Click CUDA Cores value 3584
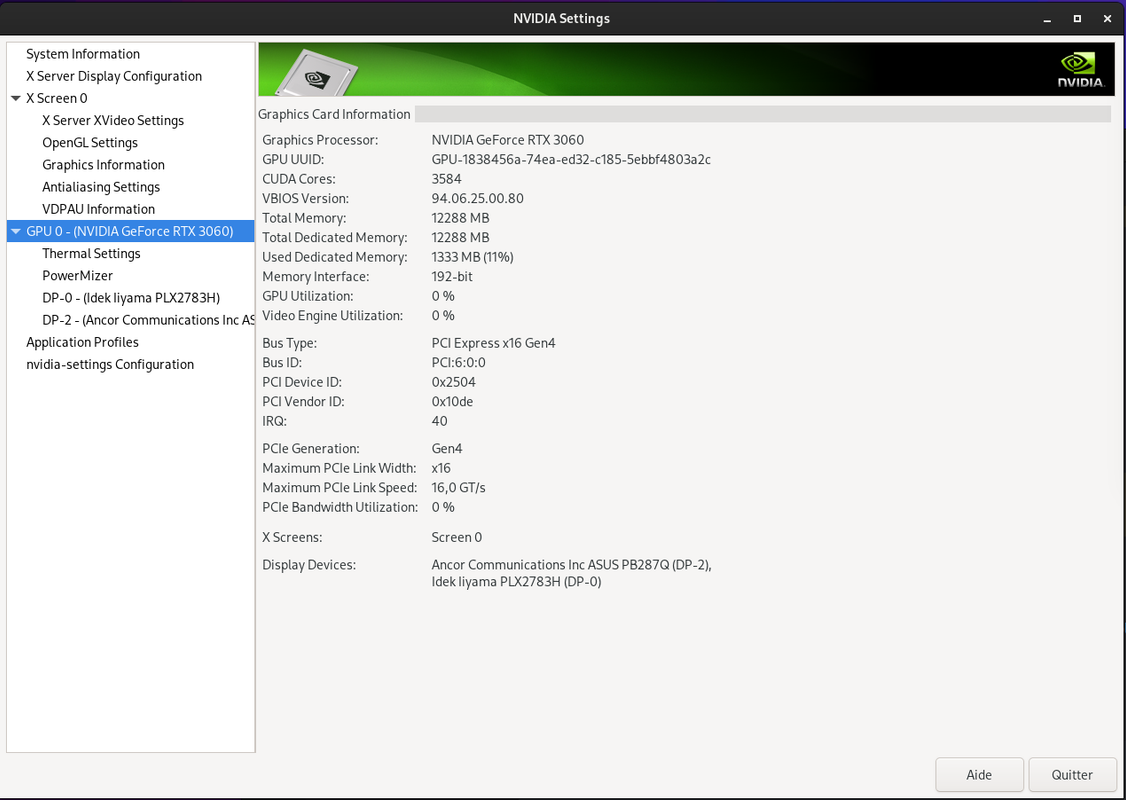The image size is (1126, 800). (x=447, y=179)
